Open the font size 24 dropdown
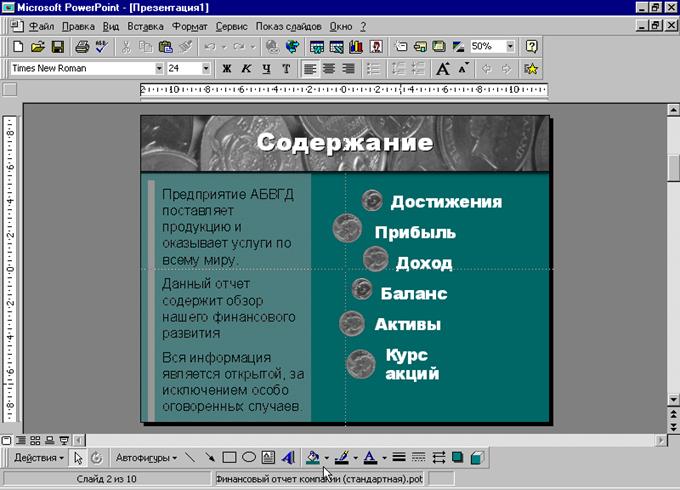Screen dimensions: 680x490 point(206,69)
